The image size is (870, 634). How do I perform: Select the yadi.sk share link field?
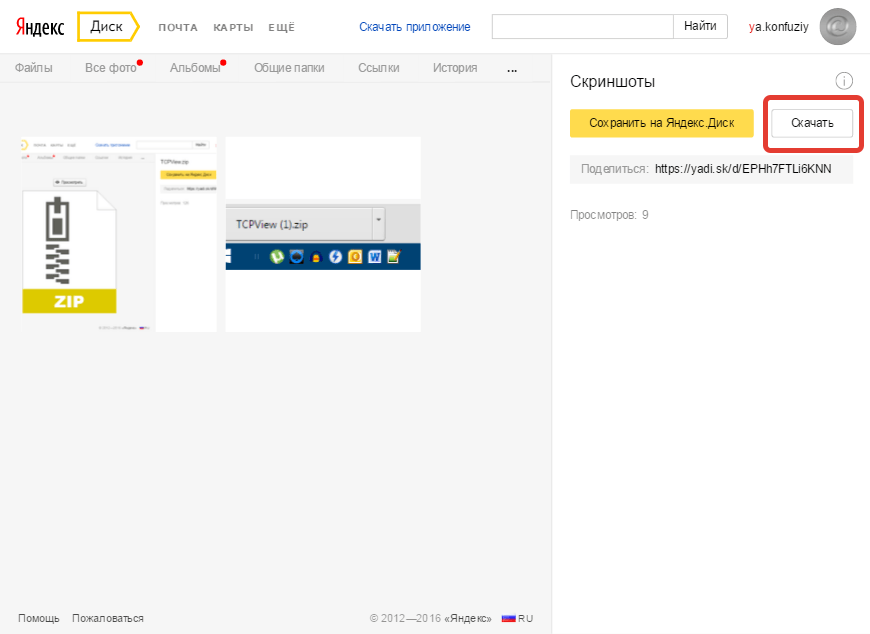point(742,169)
